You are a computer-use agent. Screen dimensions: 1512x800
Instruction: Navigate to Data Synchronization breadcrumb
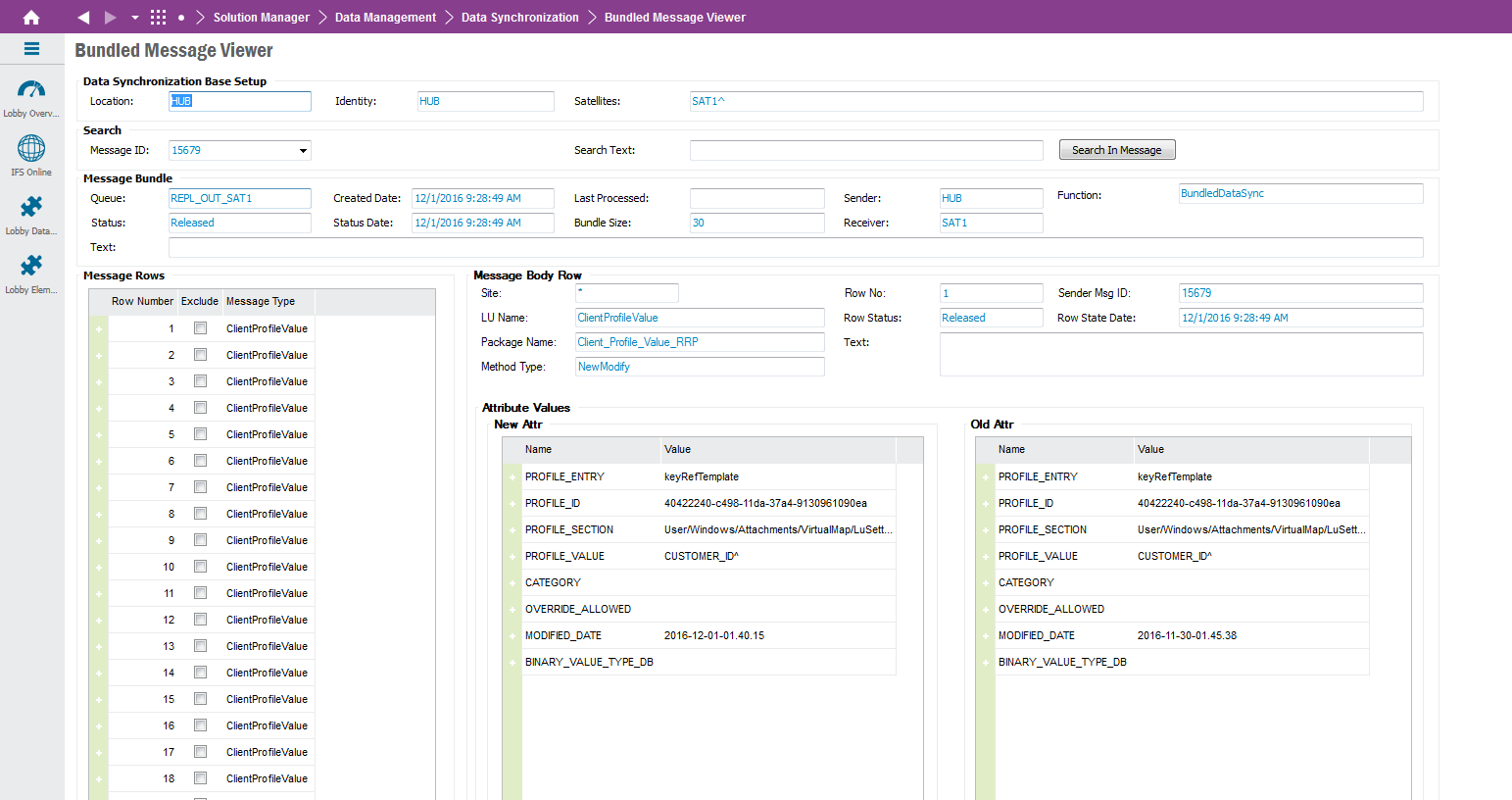tap(519, 17)
